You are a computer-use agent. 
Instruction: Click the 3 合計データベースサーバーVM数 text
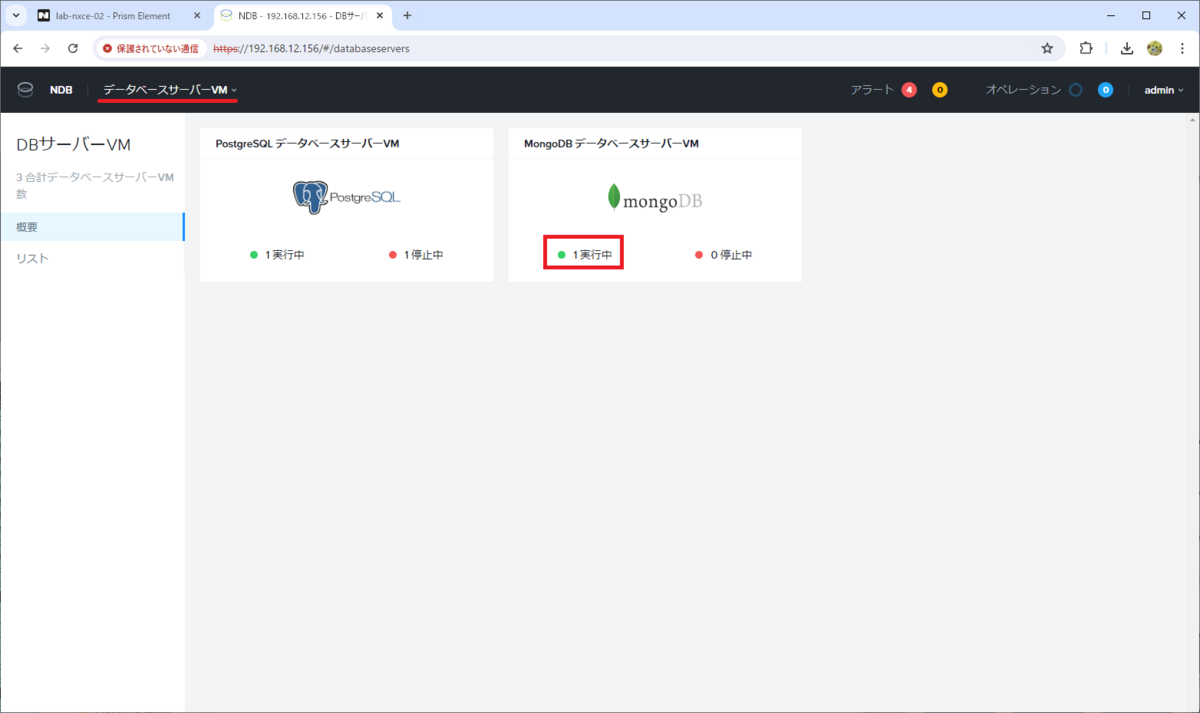click(95, 186)
